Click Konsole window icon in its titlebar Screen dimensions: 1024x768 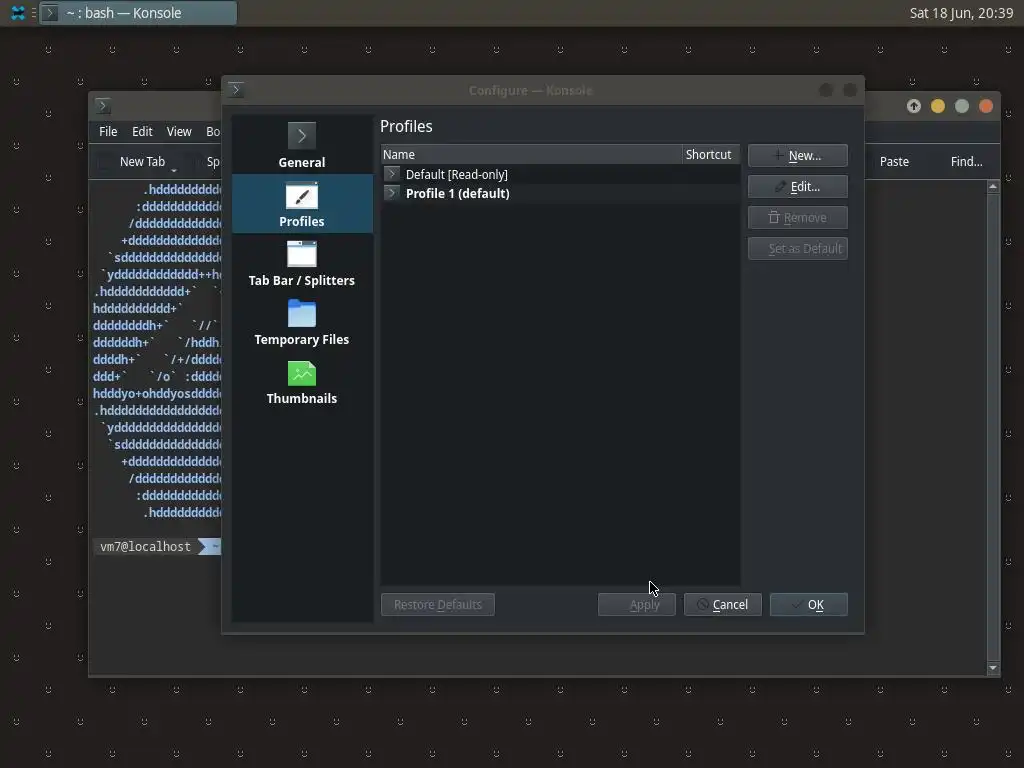click(103, 106)
